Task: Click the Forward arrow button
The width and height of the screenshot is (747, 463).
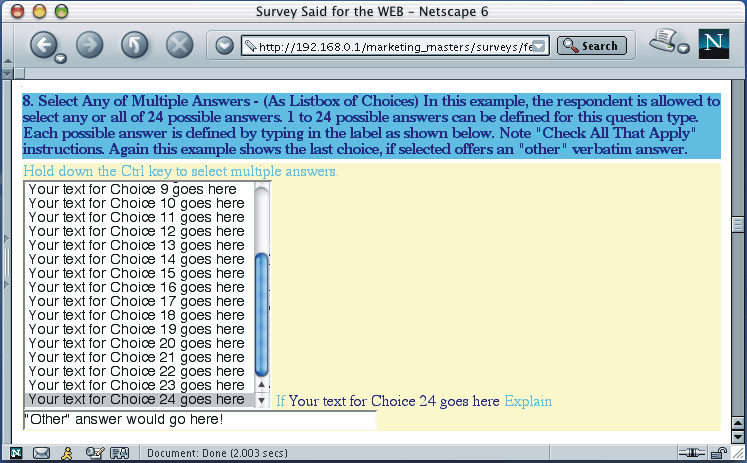Action: pyautogui.click(x=90, y=45)
